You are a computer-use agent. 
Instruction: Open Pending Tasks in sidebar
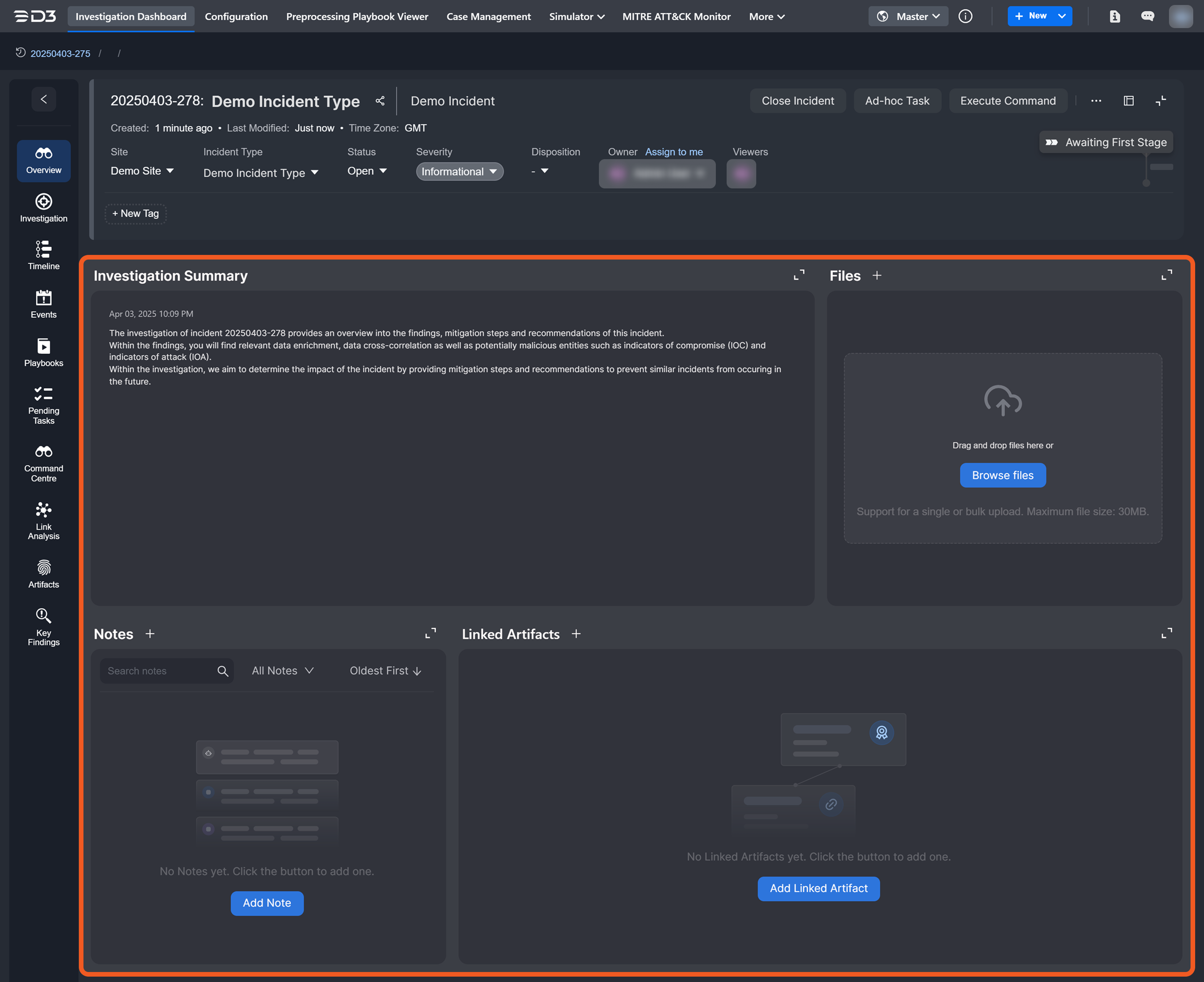[x=43, y=405]
